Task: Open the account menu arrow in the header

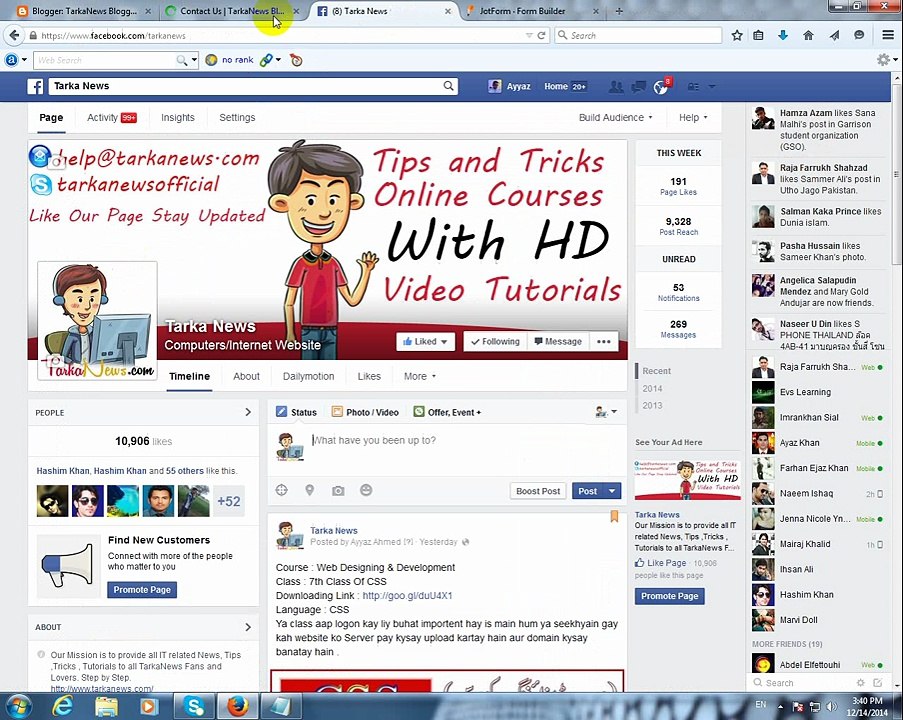Action: tap(712, 86)
